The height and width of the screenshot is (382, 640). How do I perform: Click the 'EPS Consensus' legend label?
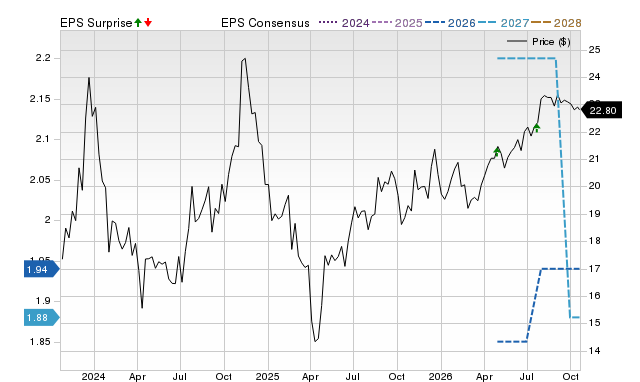point(265,23)
